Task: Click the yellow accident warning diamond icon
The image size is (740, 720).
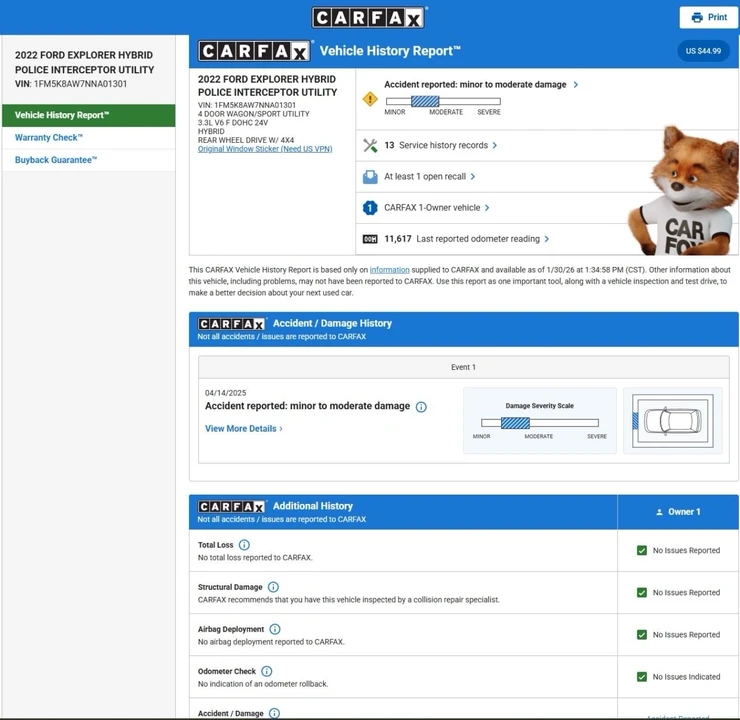Action: pyautogui.click(x=370, y=99)
